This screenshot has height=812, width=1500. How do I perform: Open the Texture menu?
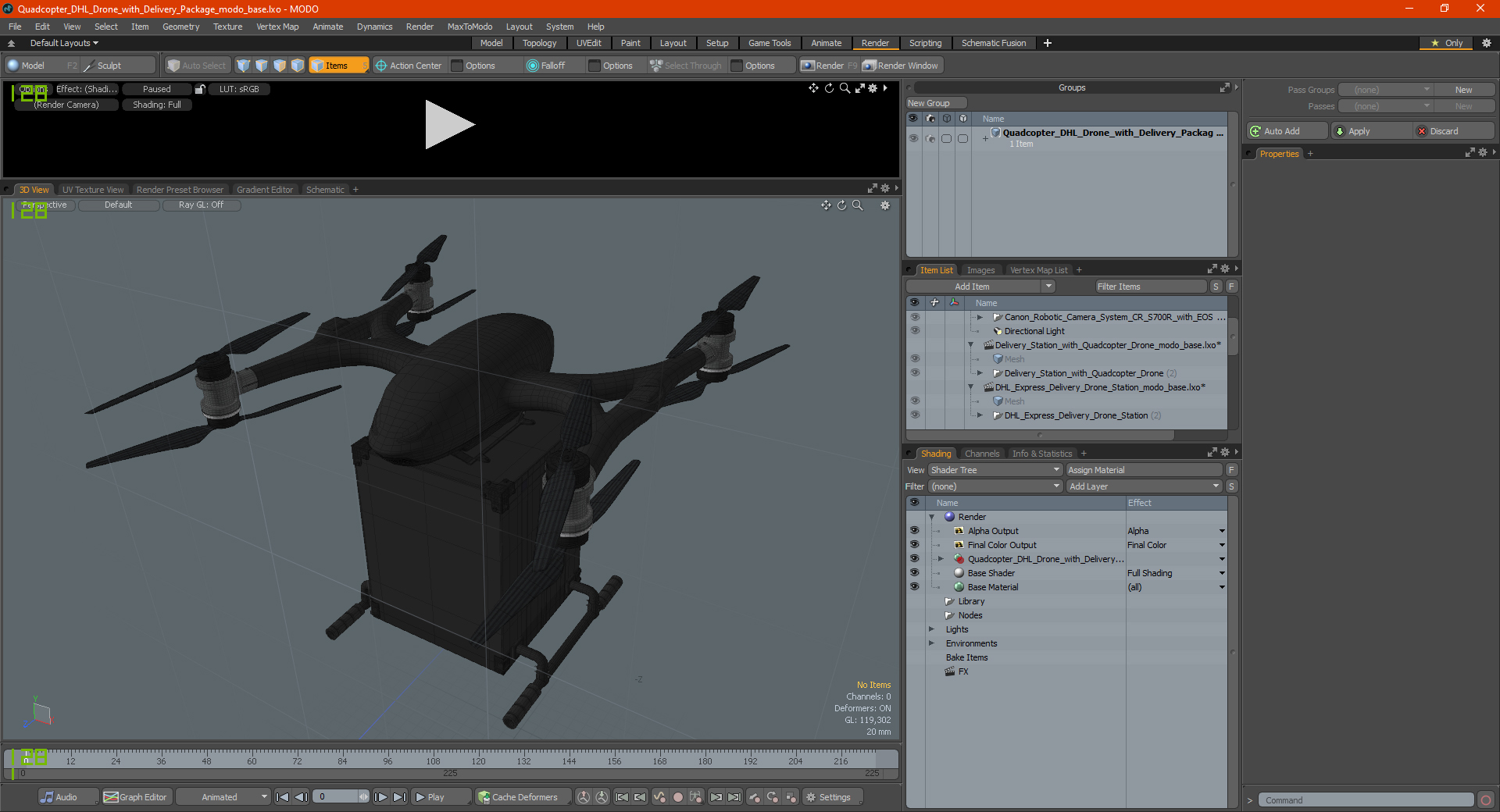tap(227, 27)
